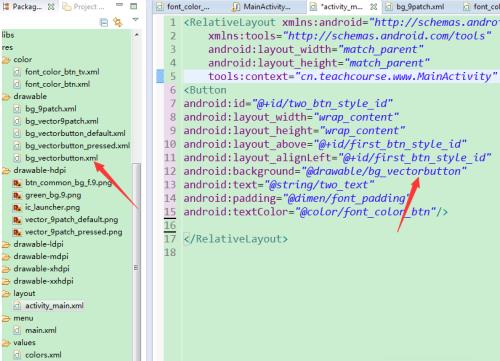Toggle Link with Editor icon

point(118,22)
